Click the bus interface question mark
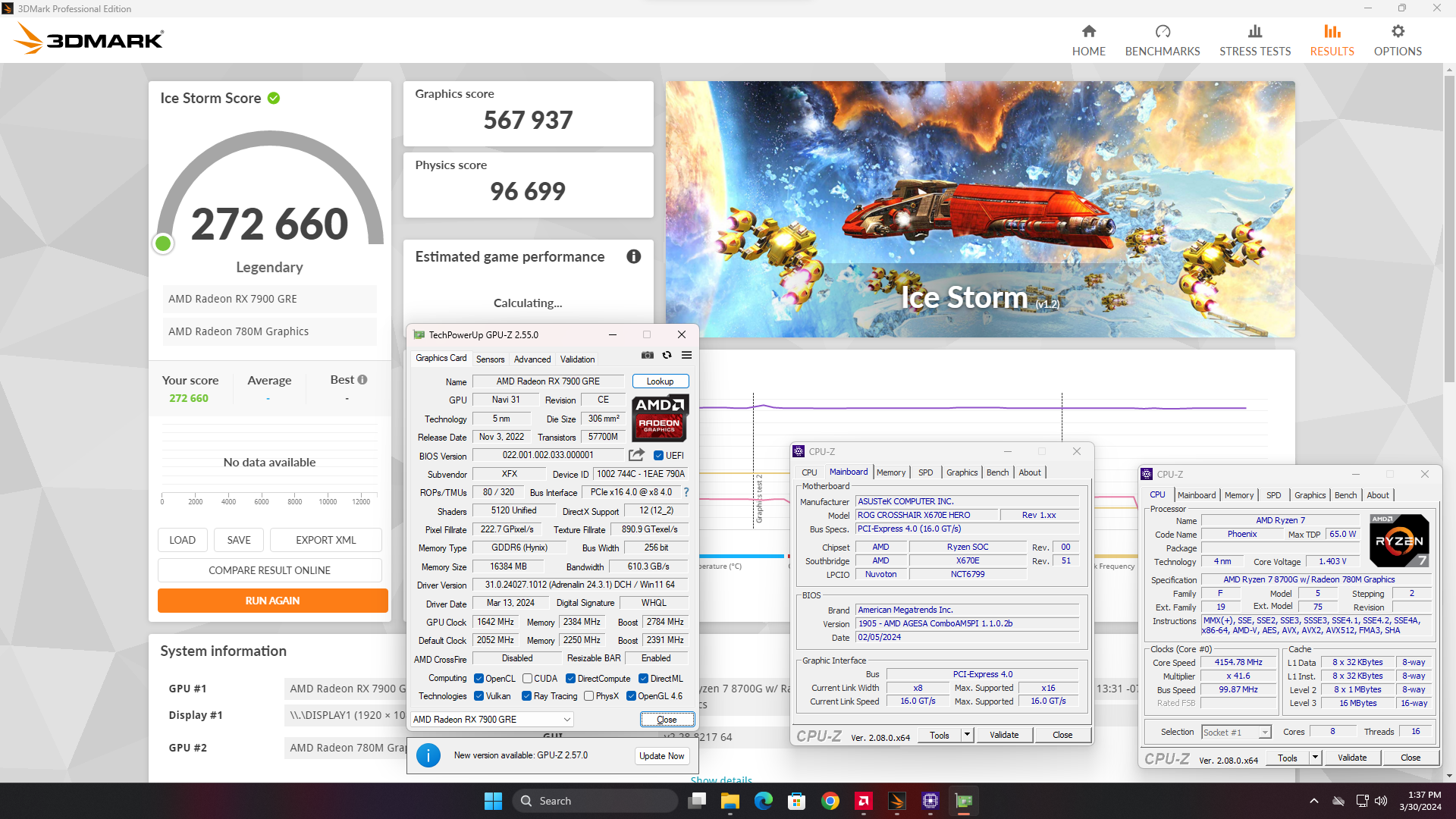 [686, 492]
